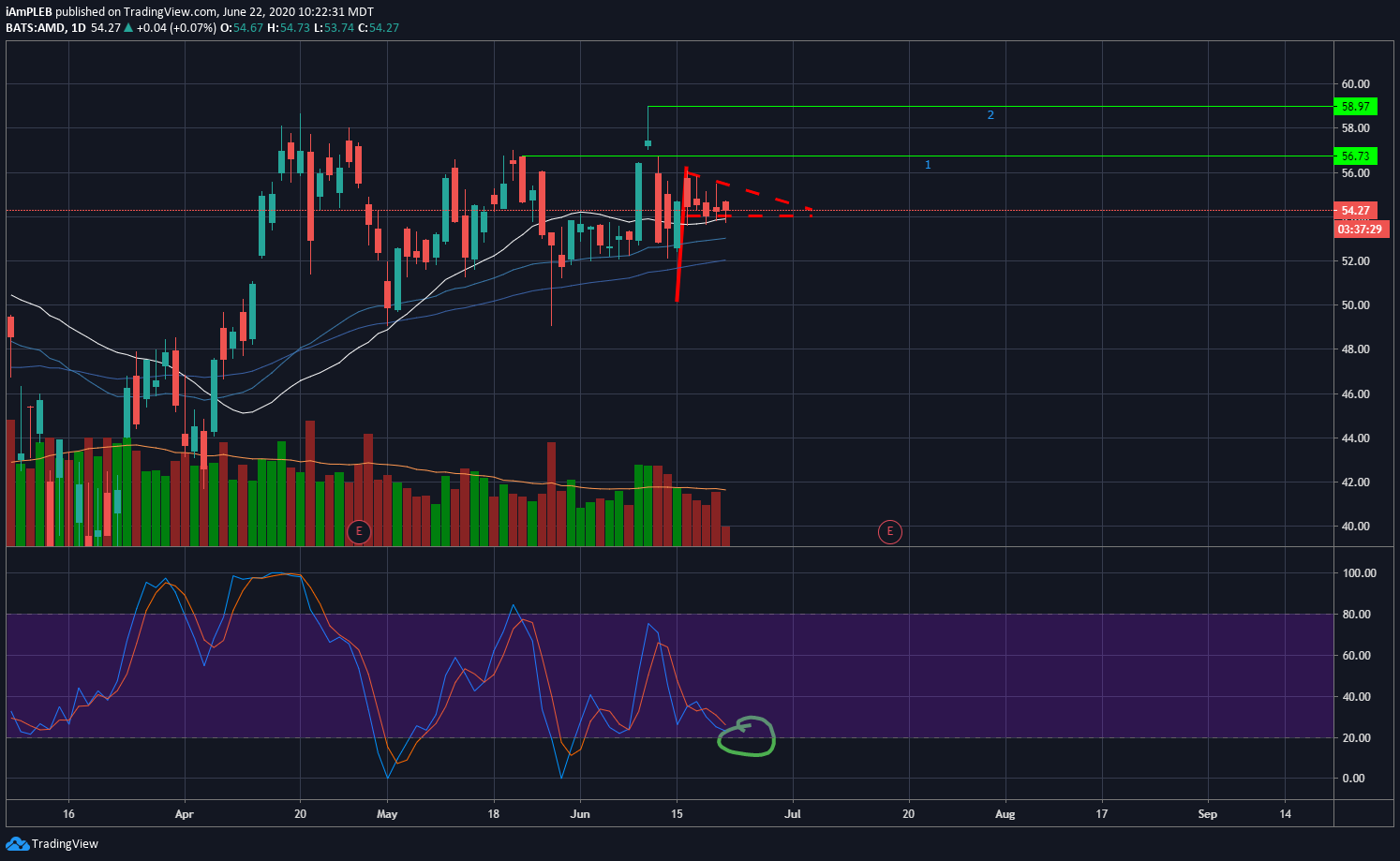Image resolution: width=1400 pixels, height=861 pixels.
Task: Click the May date label on time axis
Action: point(387,814)
